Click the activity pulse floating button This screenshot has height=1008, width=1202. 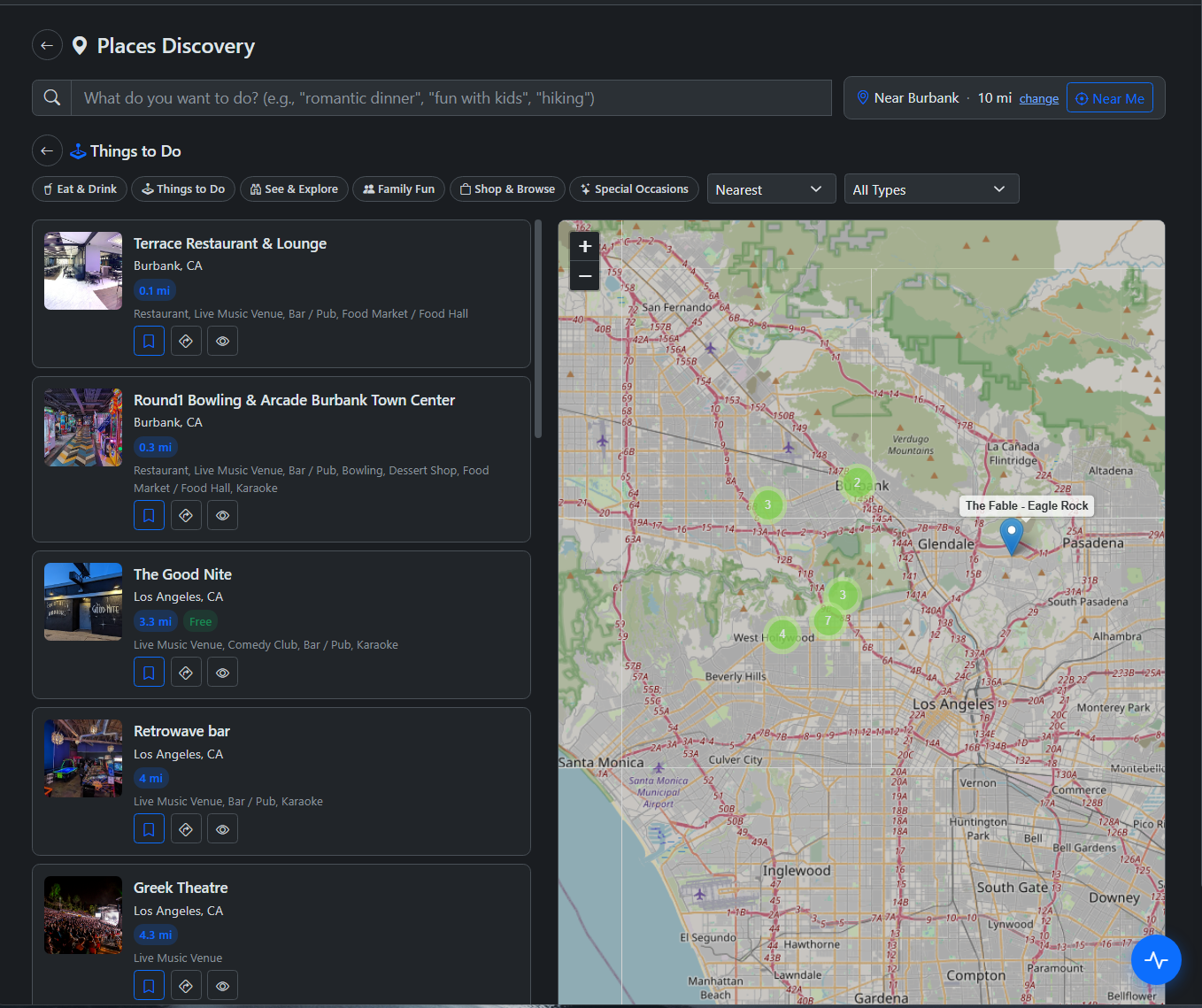pos(1156,960)
